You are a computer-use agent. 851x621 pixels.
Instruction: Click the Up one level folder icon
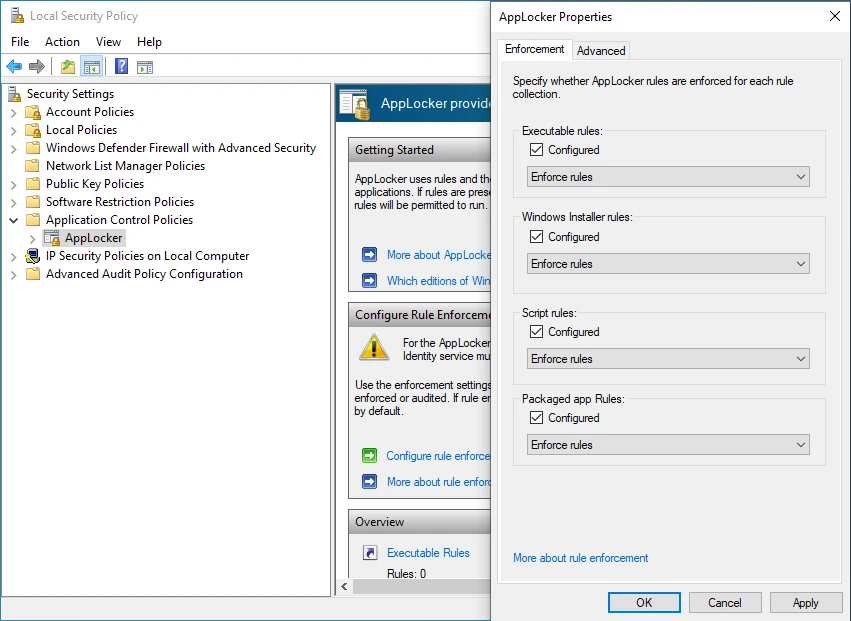pos(68,67)
